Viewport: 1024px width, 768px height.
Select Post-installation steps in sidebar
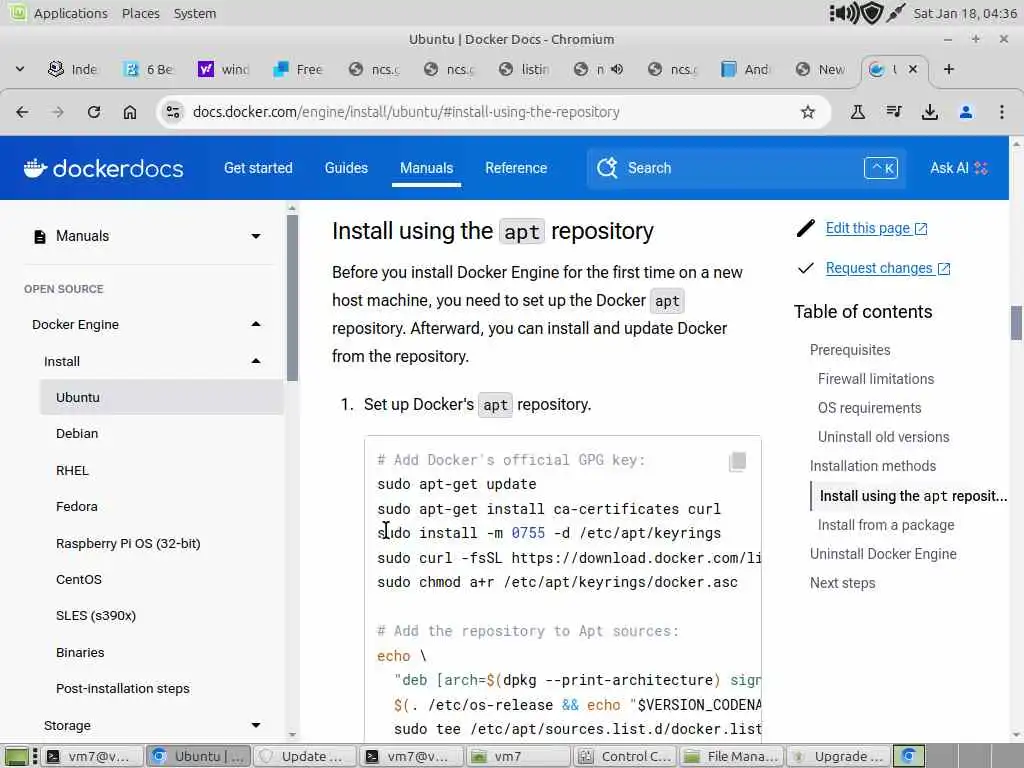(123, 688)
